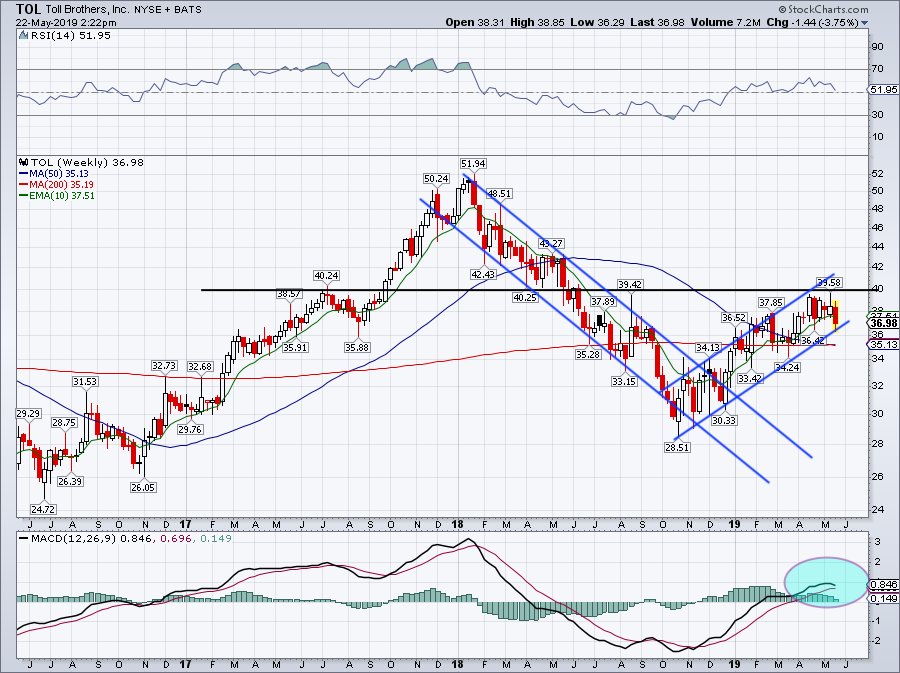Click the 32.73 price label
This screenshot has height=673, width=900.
(x=164, y=365)
